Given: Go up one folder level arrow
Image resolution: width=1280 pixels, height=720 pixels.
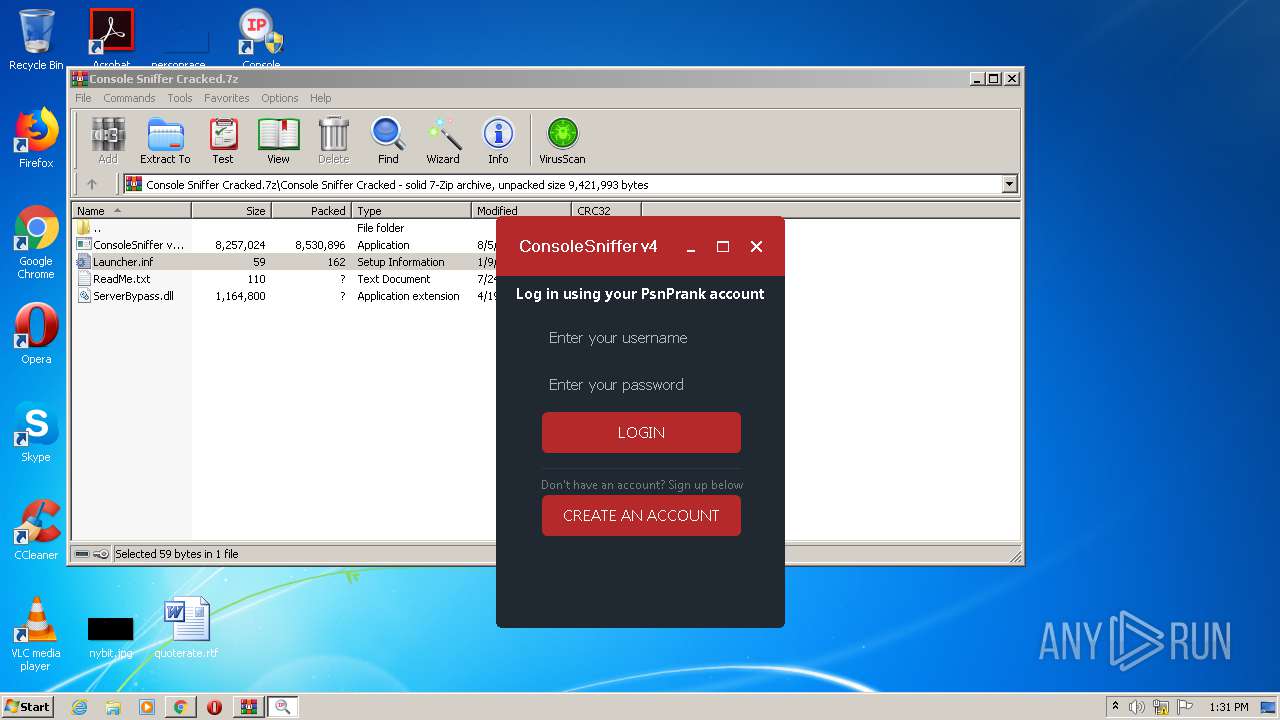Looking at the screenshot, I should click(92, 184).
